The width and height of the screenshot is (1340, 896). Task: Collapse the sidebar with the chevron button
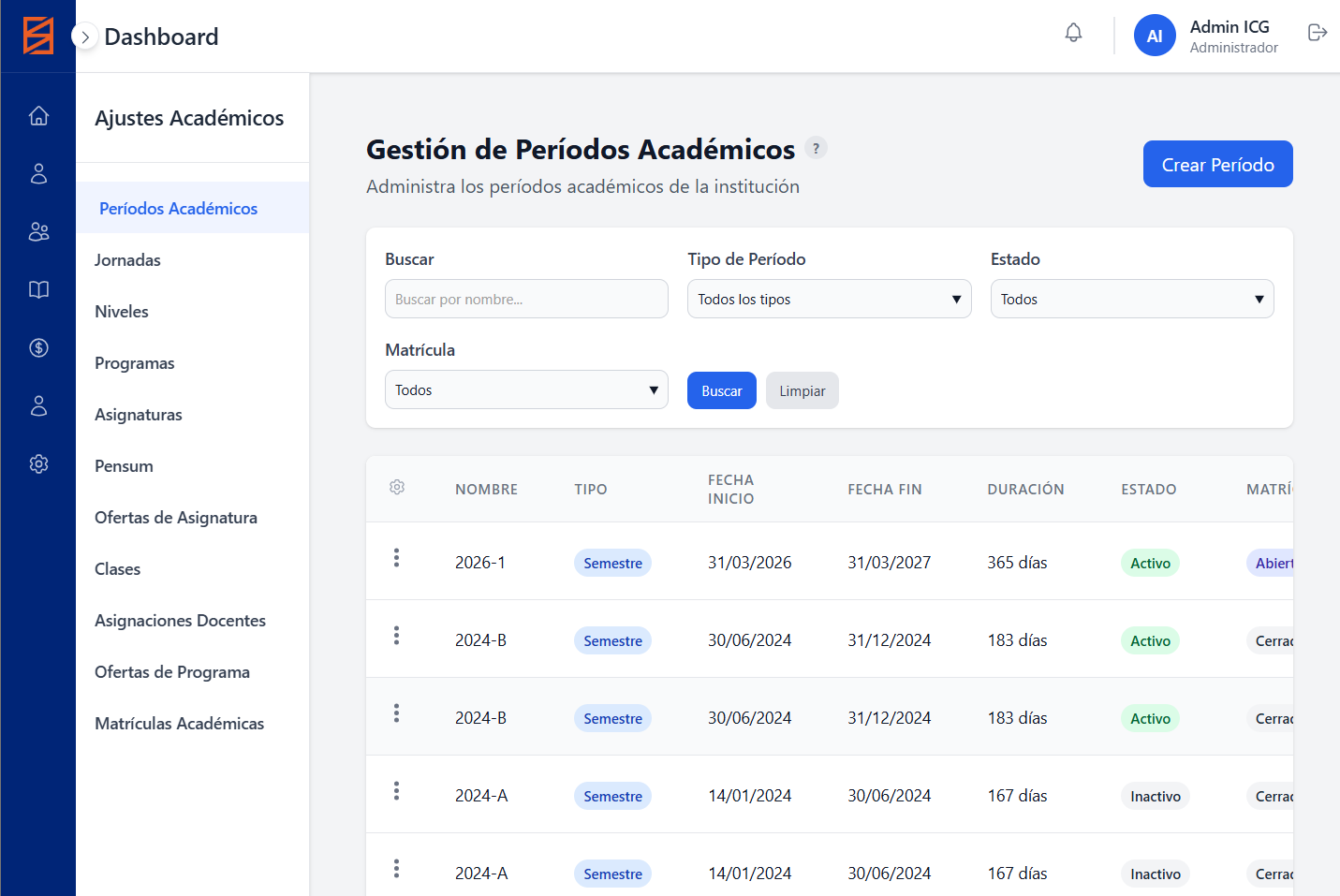(85, 36)
